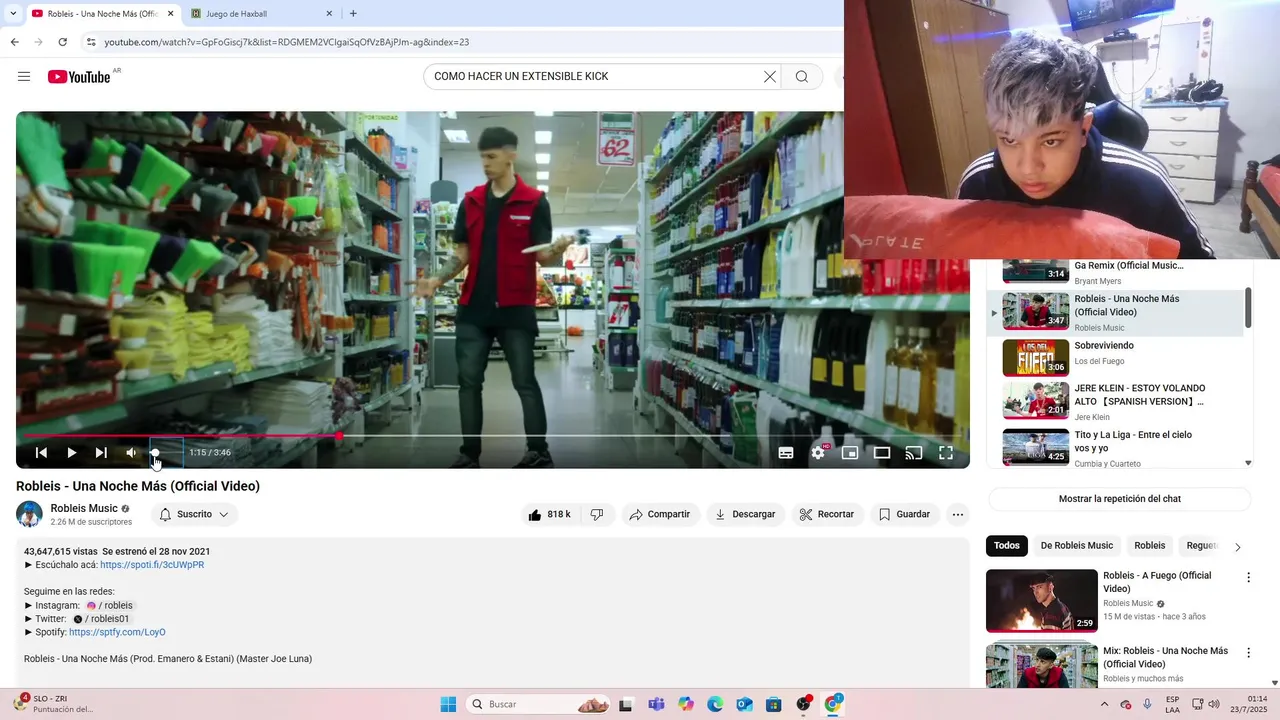Screen dimensions: 1280x720
Task: Save video with the Guardar button
Action: [905, 514]
